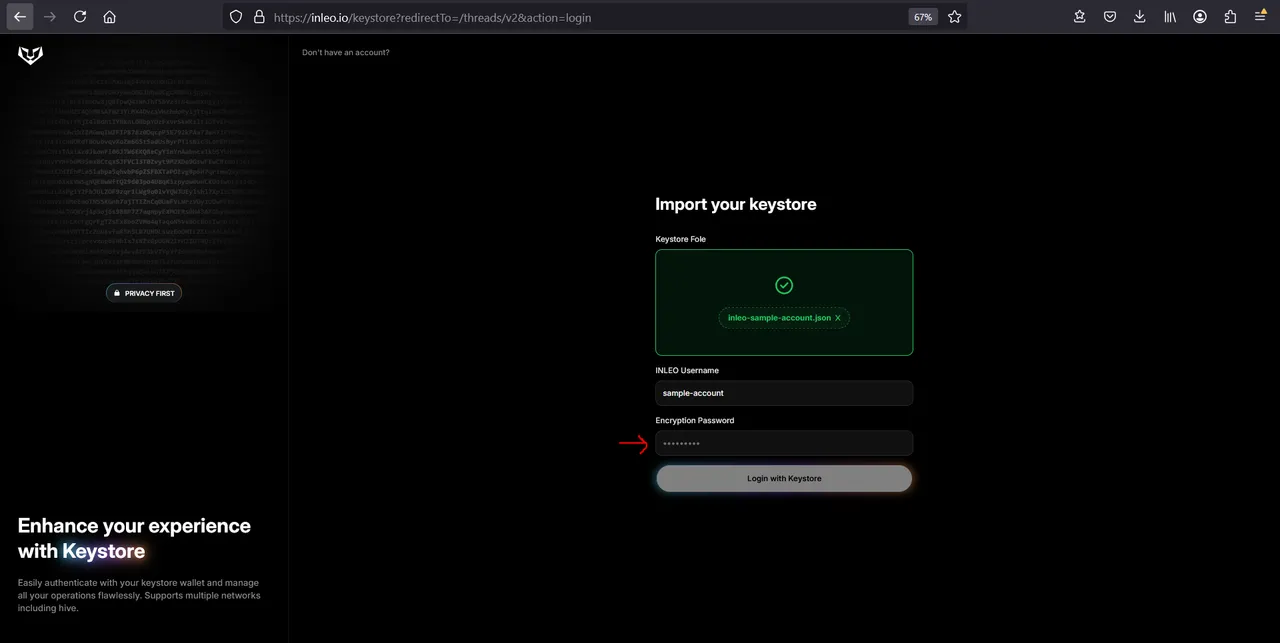Reload the current page
The image size is (1280, 643).
point(80,17)
